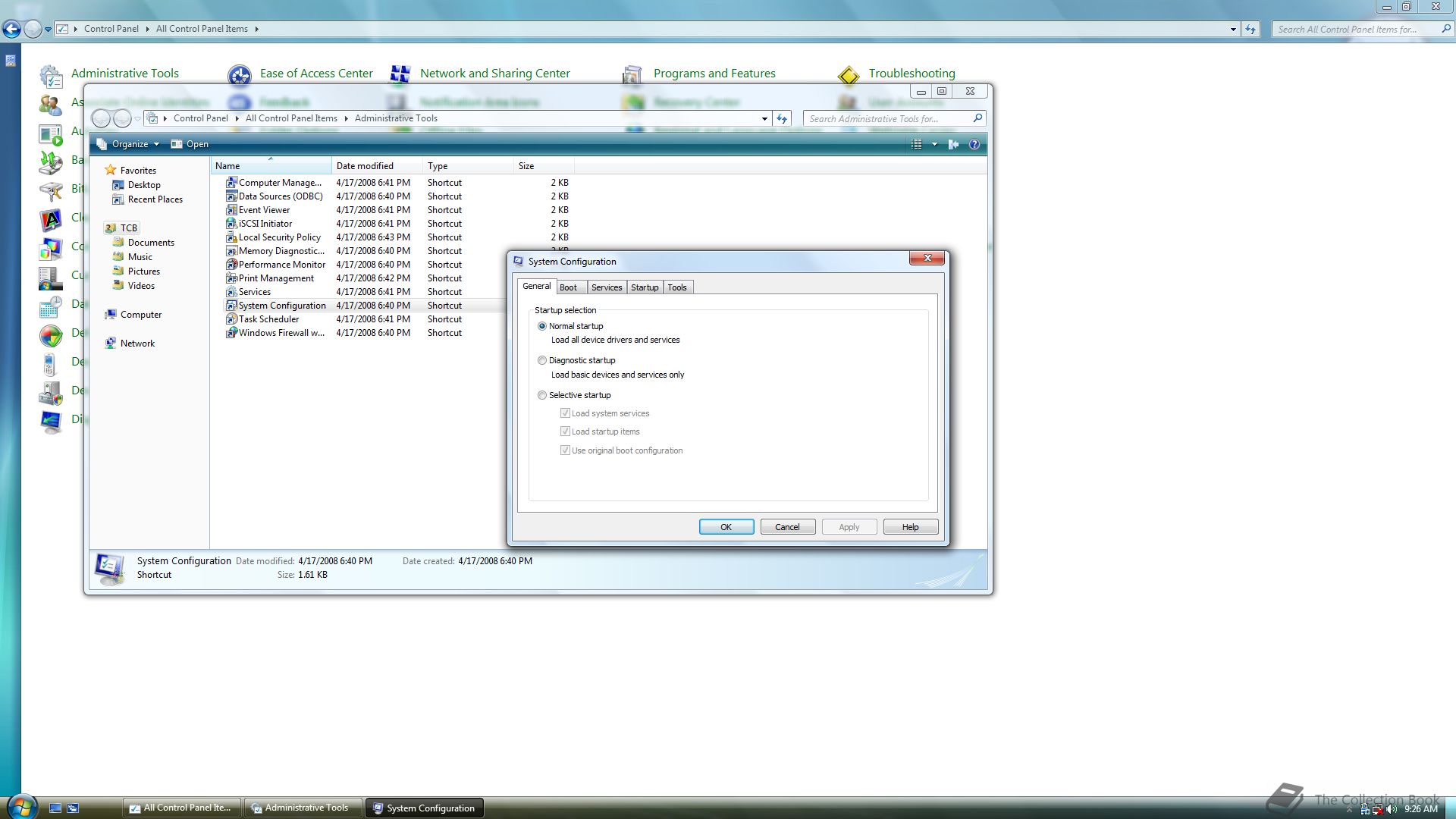Select the Memory Diagnostic shortcut icon
1456x819 pixels.
click(x=231, y=251)
